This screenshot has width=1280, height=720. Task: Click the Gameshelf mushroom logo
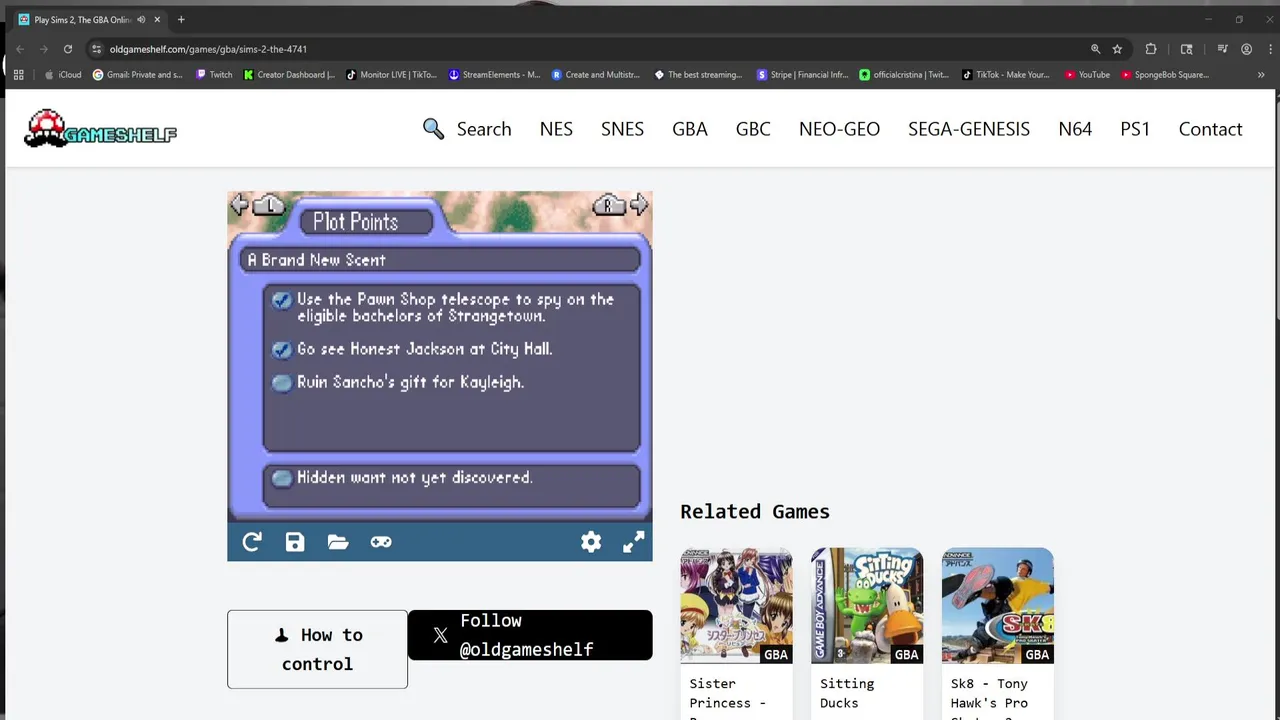click(x=100, y=128)
